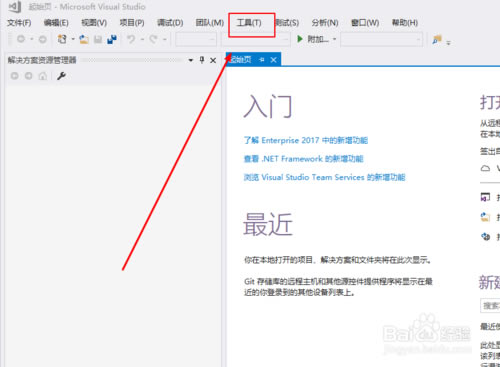The height and width of the screenshot is (367, 500).
Task: Open the 调试(D) menu
Action: click(x=170, y=23)
